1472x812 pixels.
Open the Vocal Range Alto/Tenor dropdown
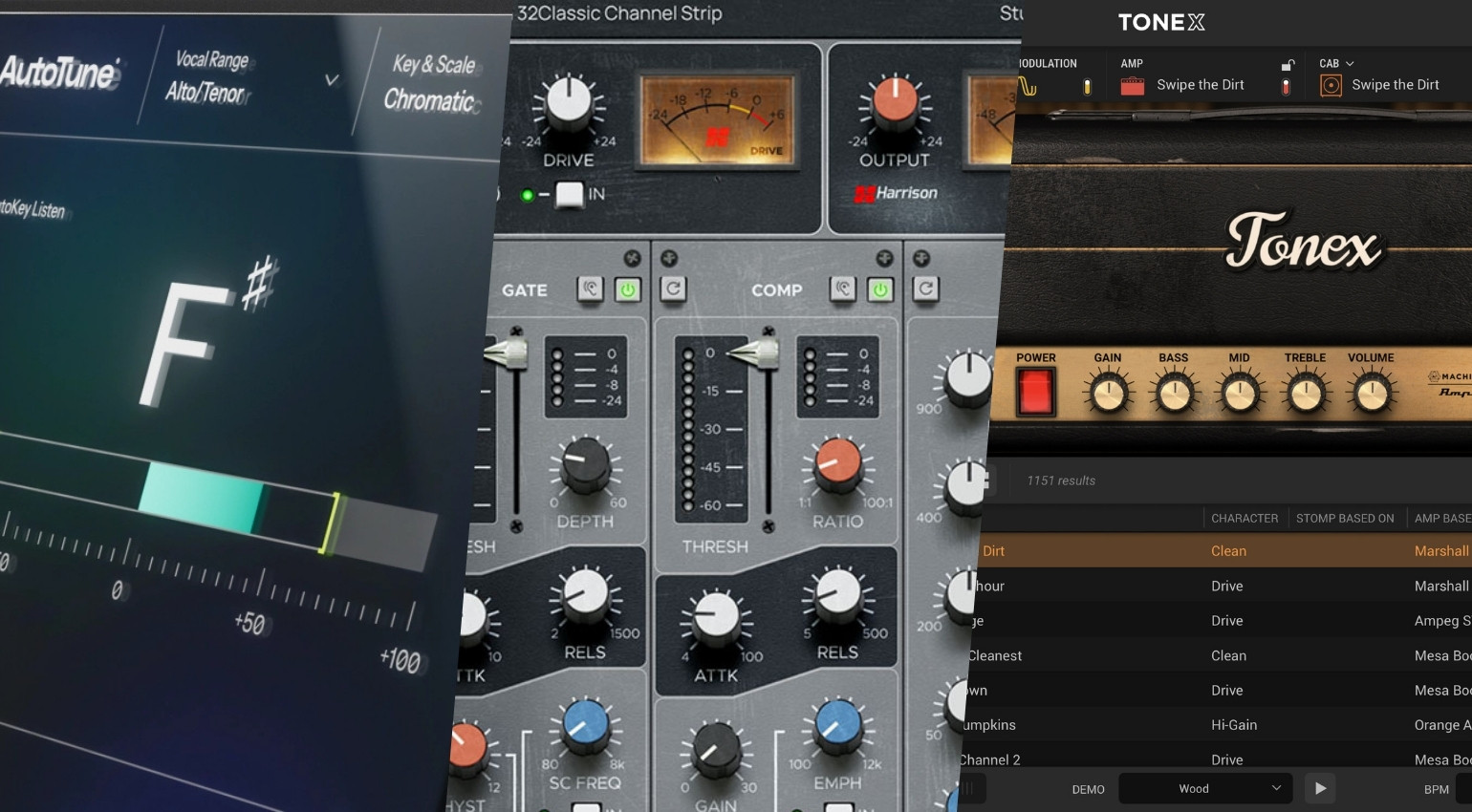click(x=332, y=80)
